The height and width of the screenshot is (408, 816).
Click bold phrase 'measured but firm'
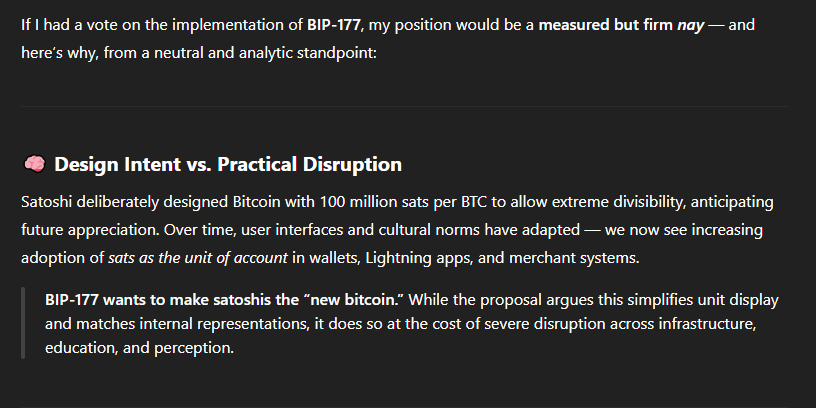[x=606, y=24]
